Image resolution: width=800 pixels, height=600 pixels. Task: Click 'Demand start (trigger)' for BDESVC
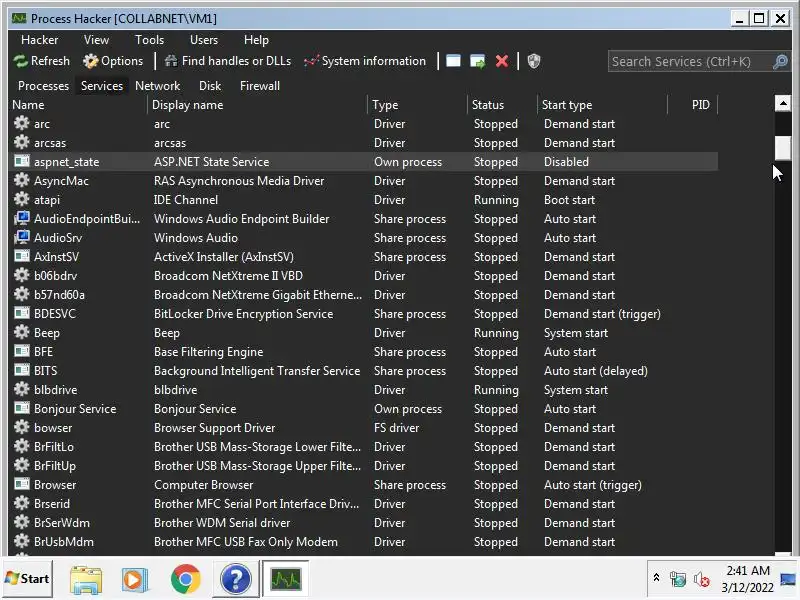pyautogui.click(x=602, y=314)
